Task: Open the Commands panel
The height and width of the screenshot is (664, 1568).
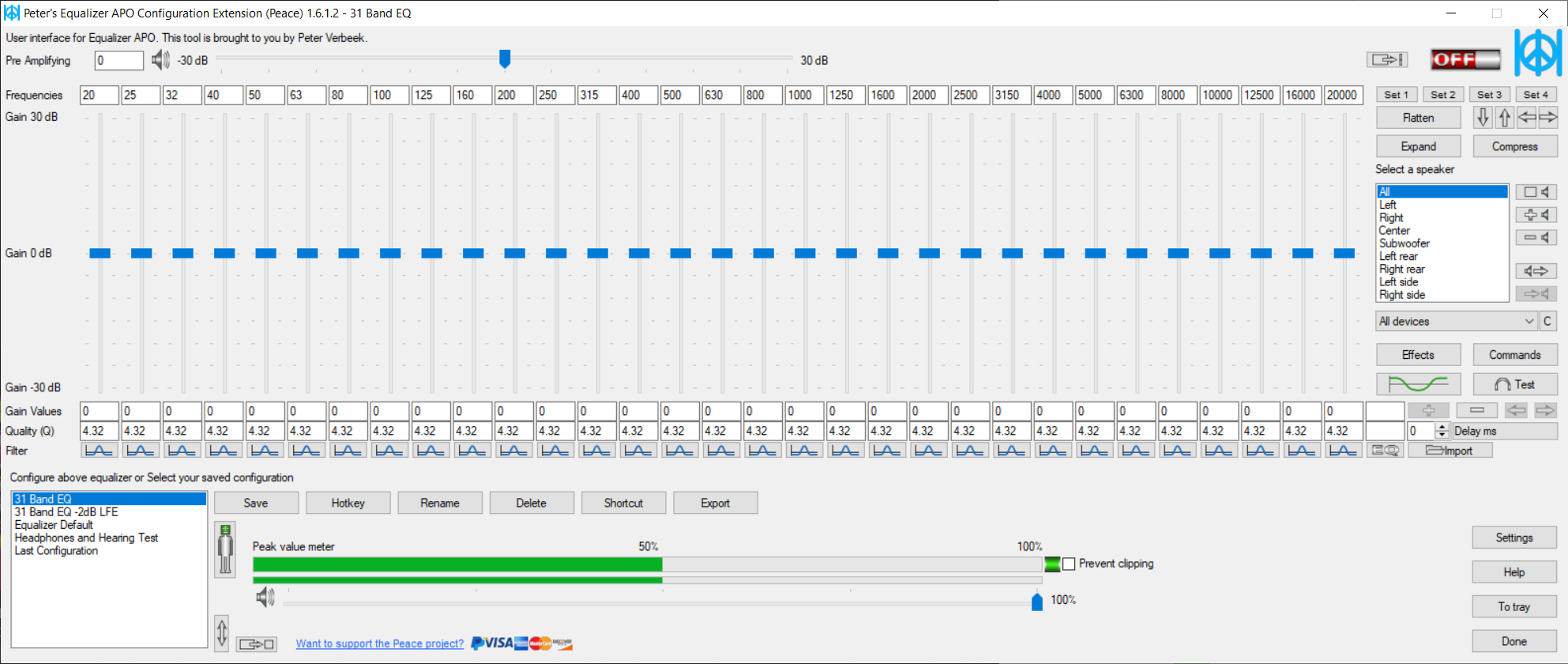Action: tap(1515, 355)
